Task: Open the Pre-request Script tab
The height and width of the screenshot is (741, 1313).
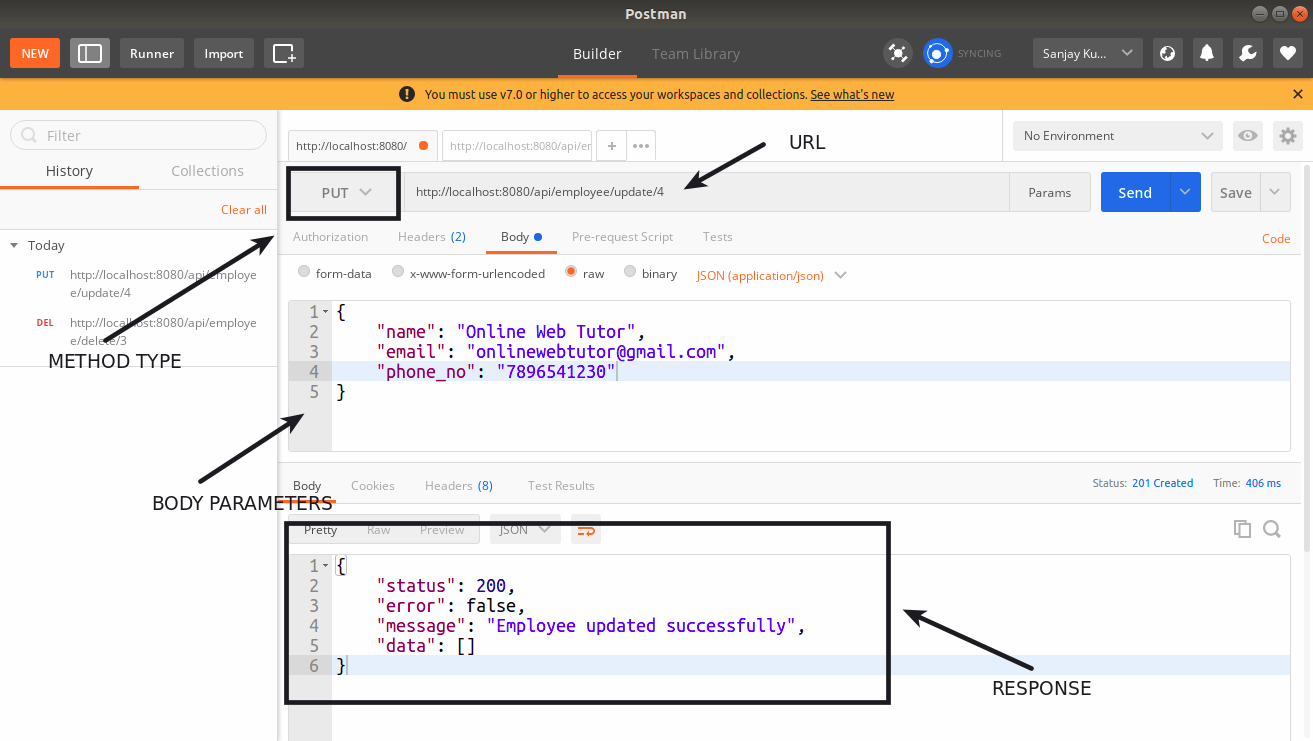Action: (x=622, y=236)
